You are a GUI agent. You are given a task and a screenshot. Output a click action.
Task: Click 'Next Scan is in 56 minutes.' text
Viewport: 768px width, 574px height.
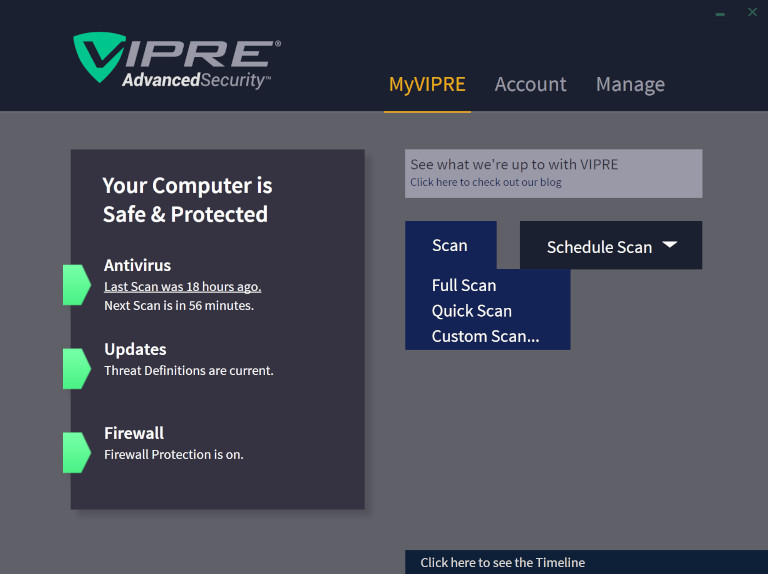[179, 306]
